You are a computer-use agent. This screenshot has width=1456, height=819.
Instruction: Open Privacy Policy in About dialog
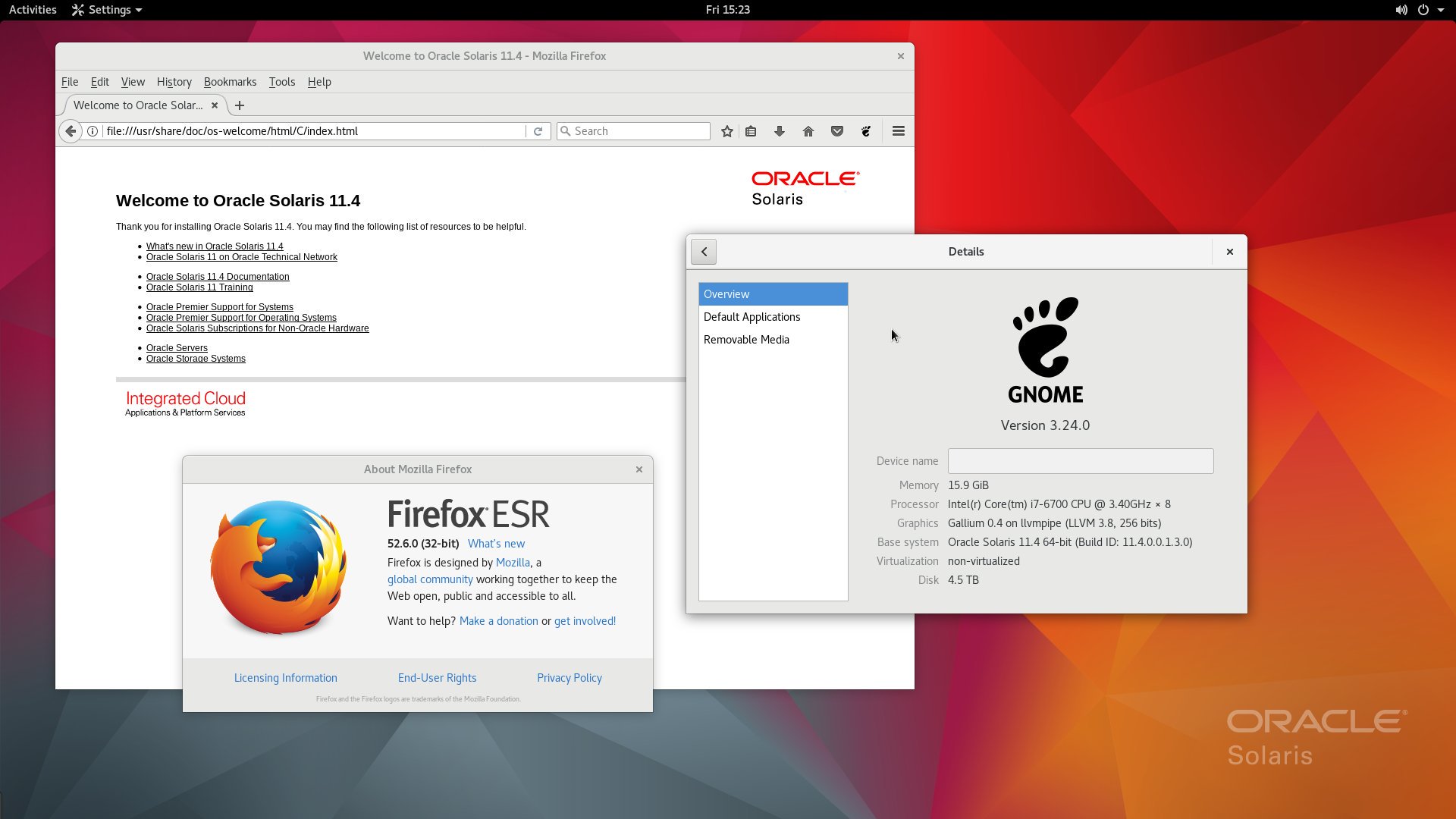(x=570, y=678)
